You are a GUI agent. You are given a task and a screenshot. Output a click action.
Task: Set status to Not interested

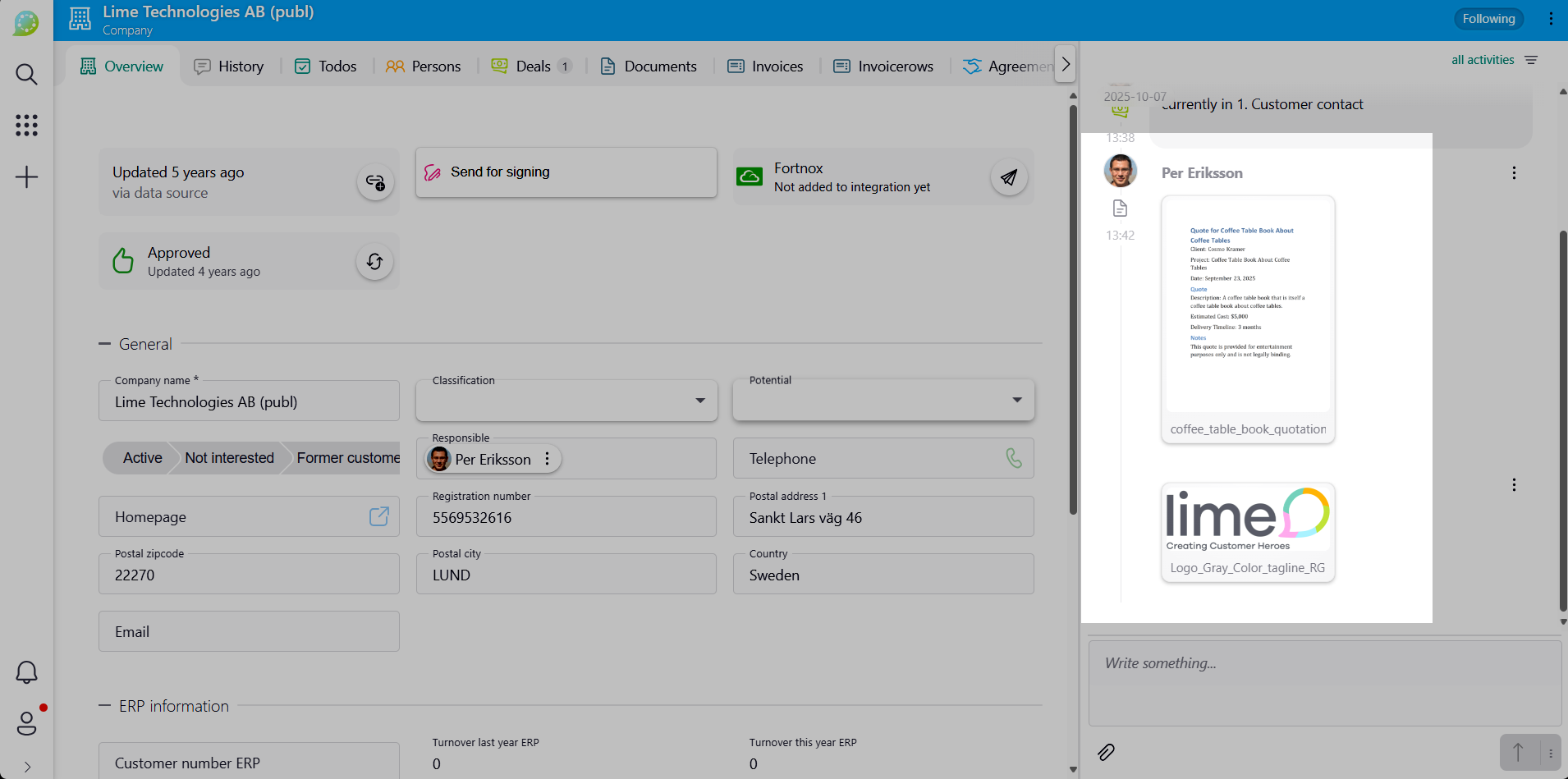pyautogui.click(x=229, y=458)
